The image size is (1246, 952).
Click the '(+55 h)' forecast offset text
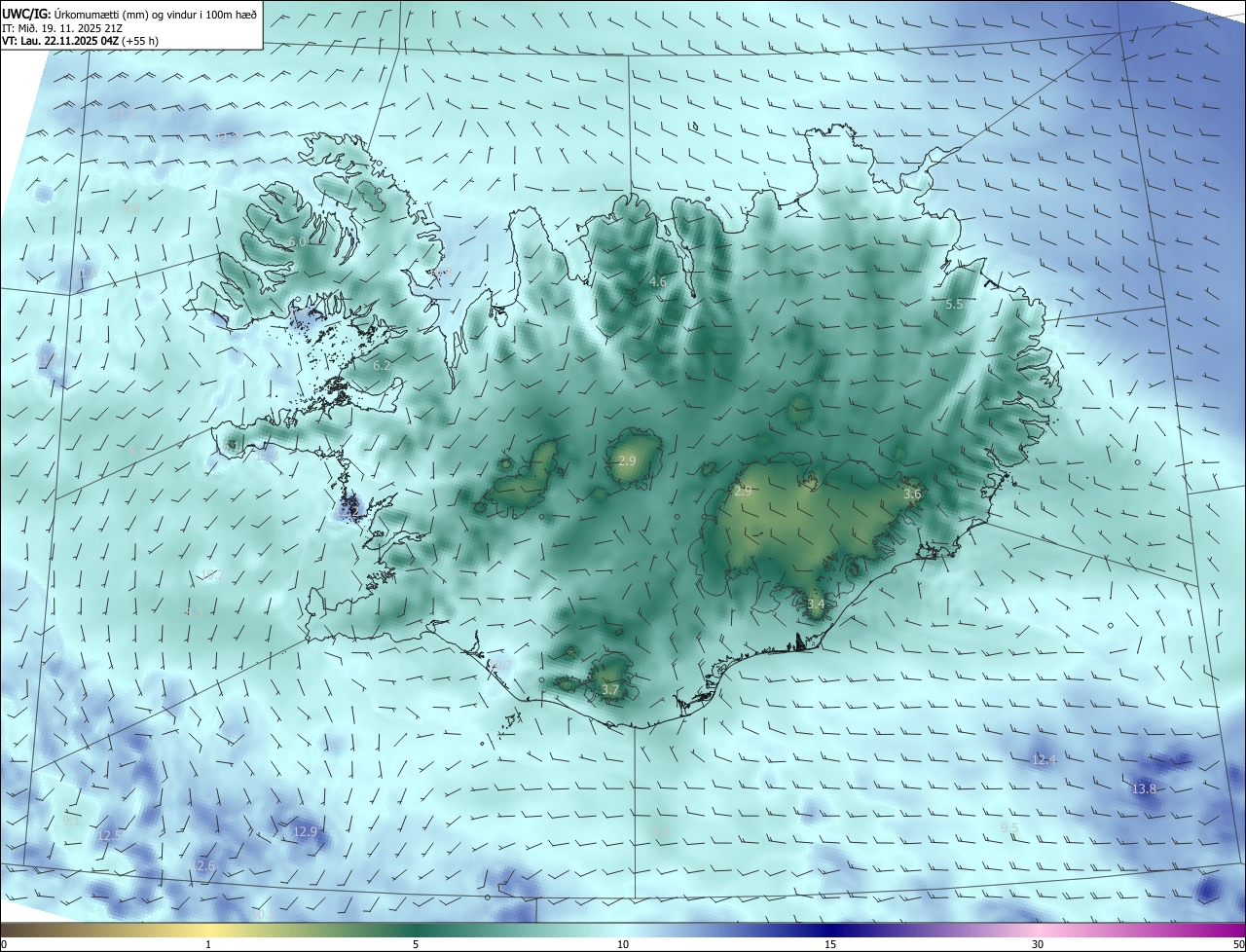(141, 41)
